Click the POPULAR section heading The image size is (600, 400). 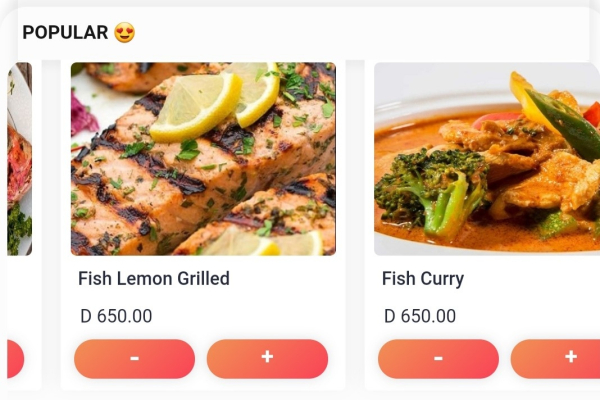65,33
